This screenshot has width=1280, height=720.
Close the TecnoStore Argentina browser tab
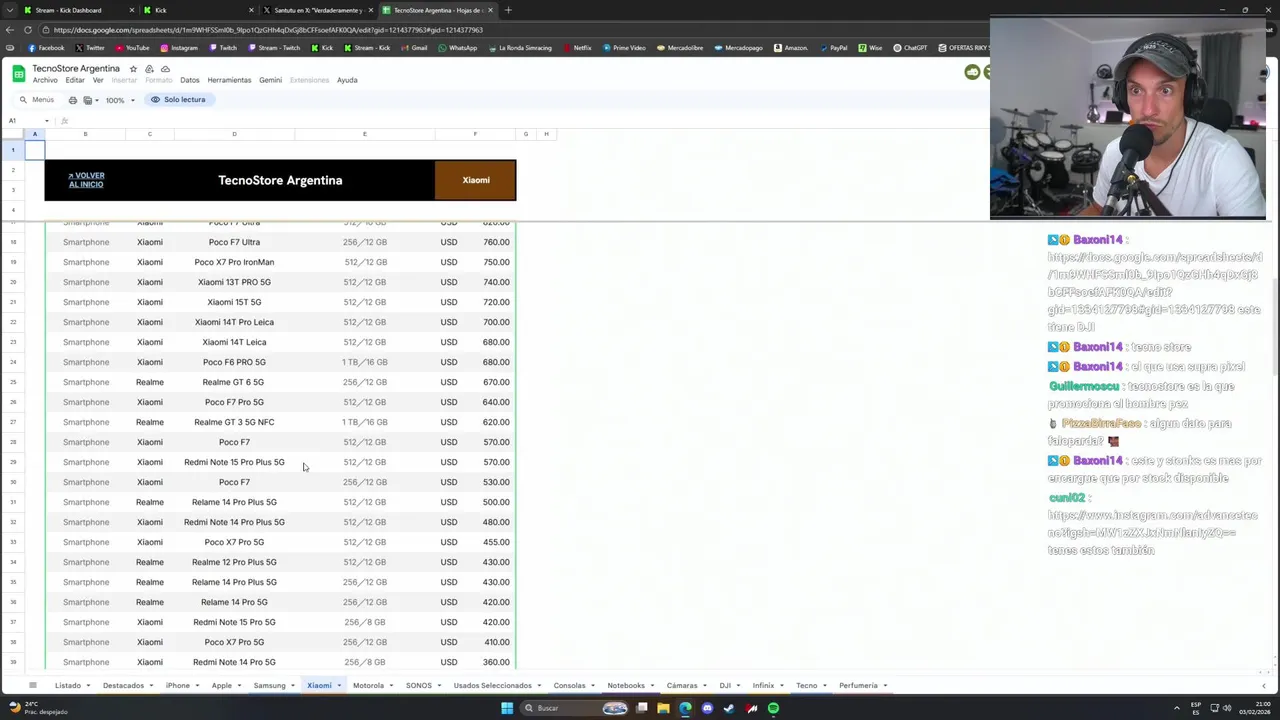[x=491, y=10]
